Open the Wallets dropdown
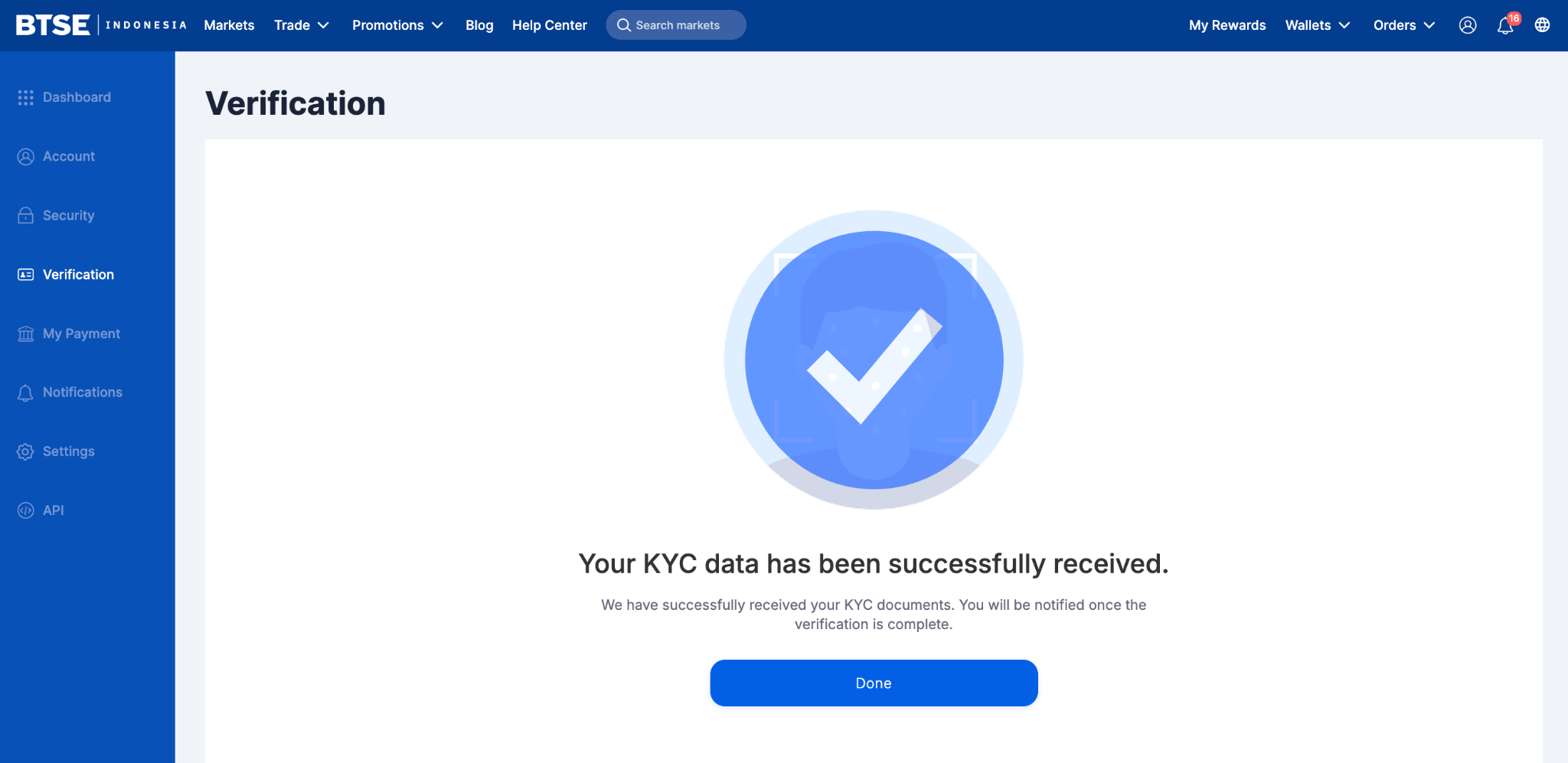Screen dimensions: 1568x763 [1318, 25]
